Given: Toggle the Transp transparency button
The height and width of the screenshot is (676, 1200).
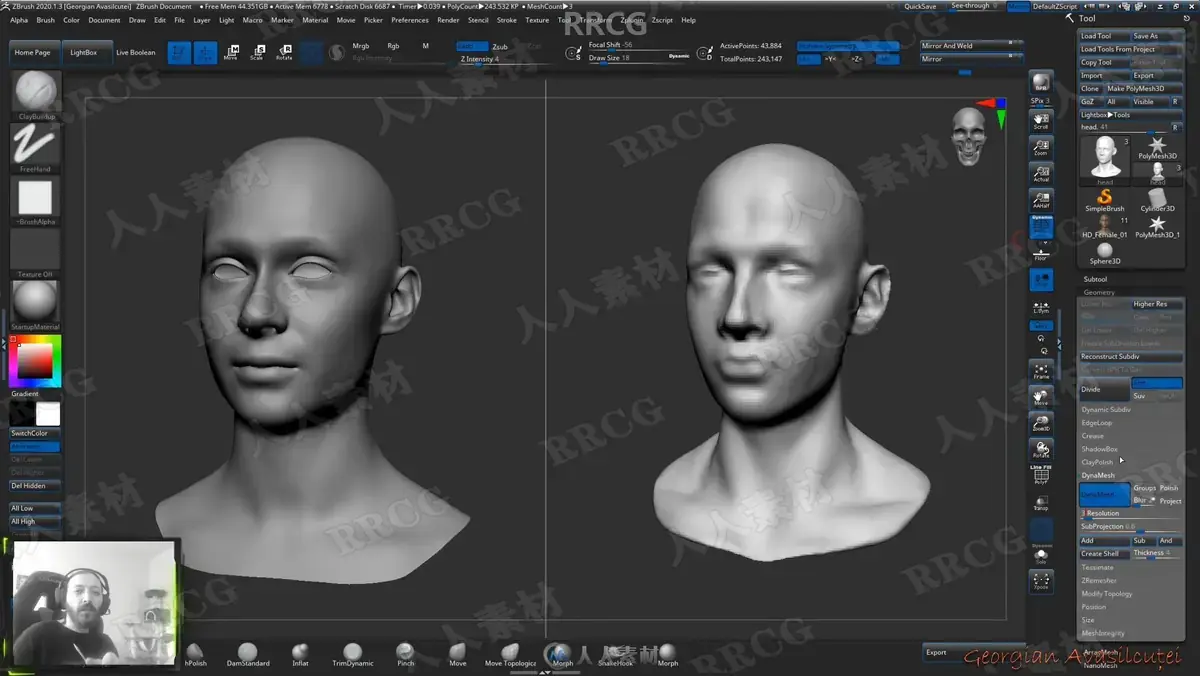Looking at the screenshot, I should [1041, 503].
